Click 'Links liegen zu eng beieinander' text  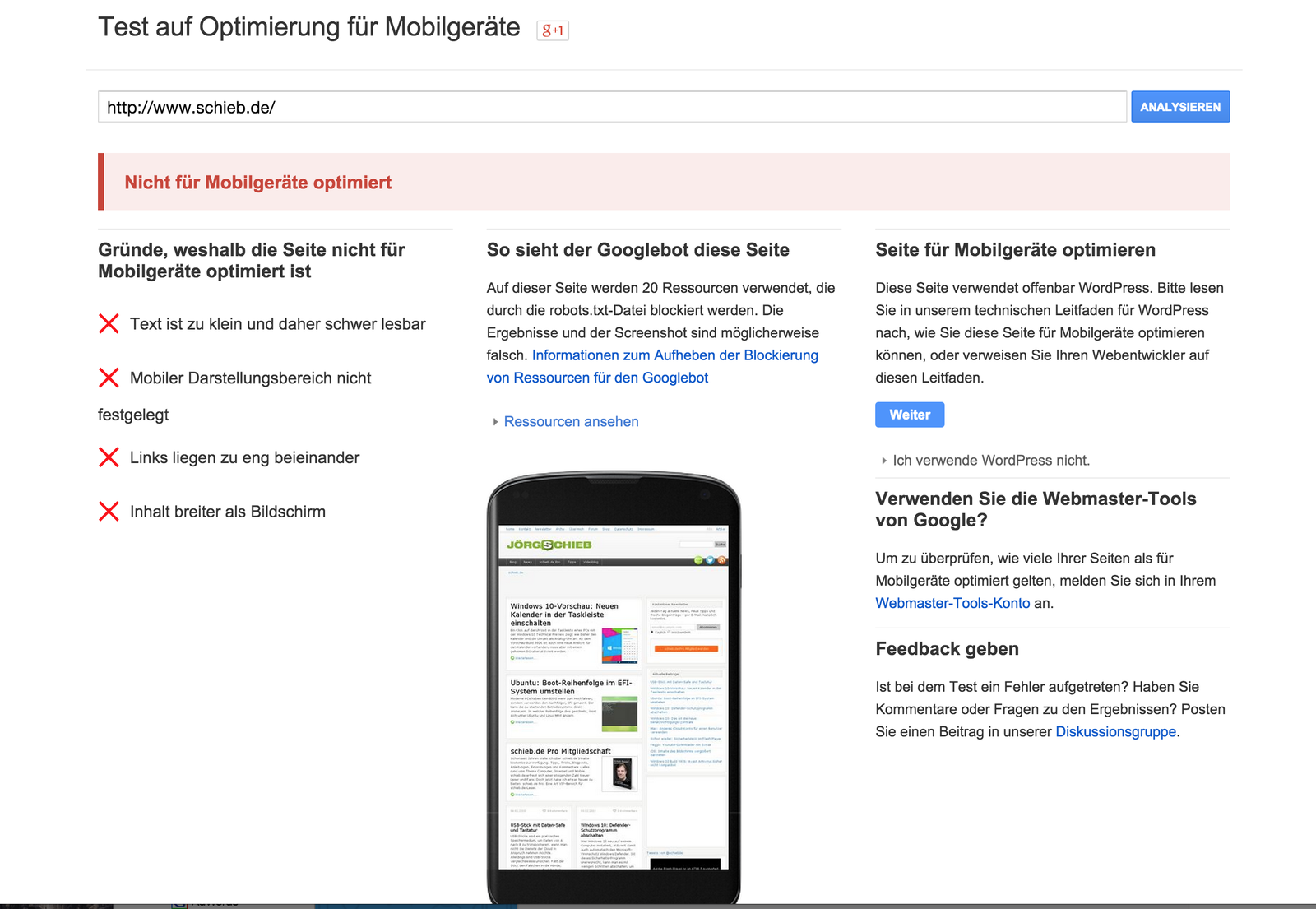[244, 457]
